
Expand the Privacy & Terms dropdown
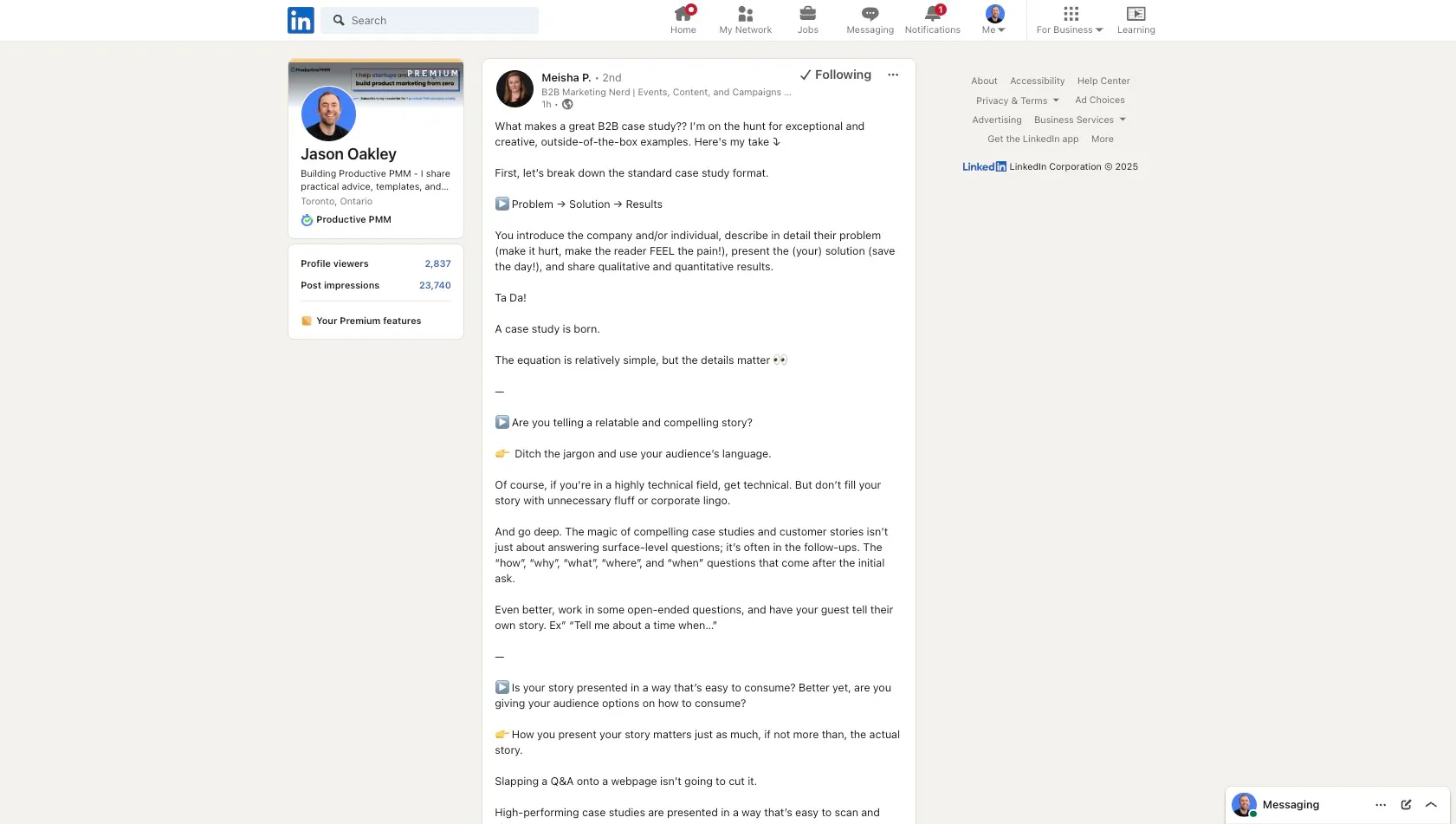[1017, 101]
